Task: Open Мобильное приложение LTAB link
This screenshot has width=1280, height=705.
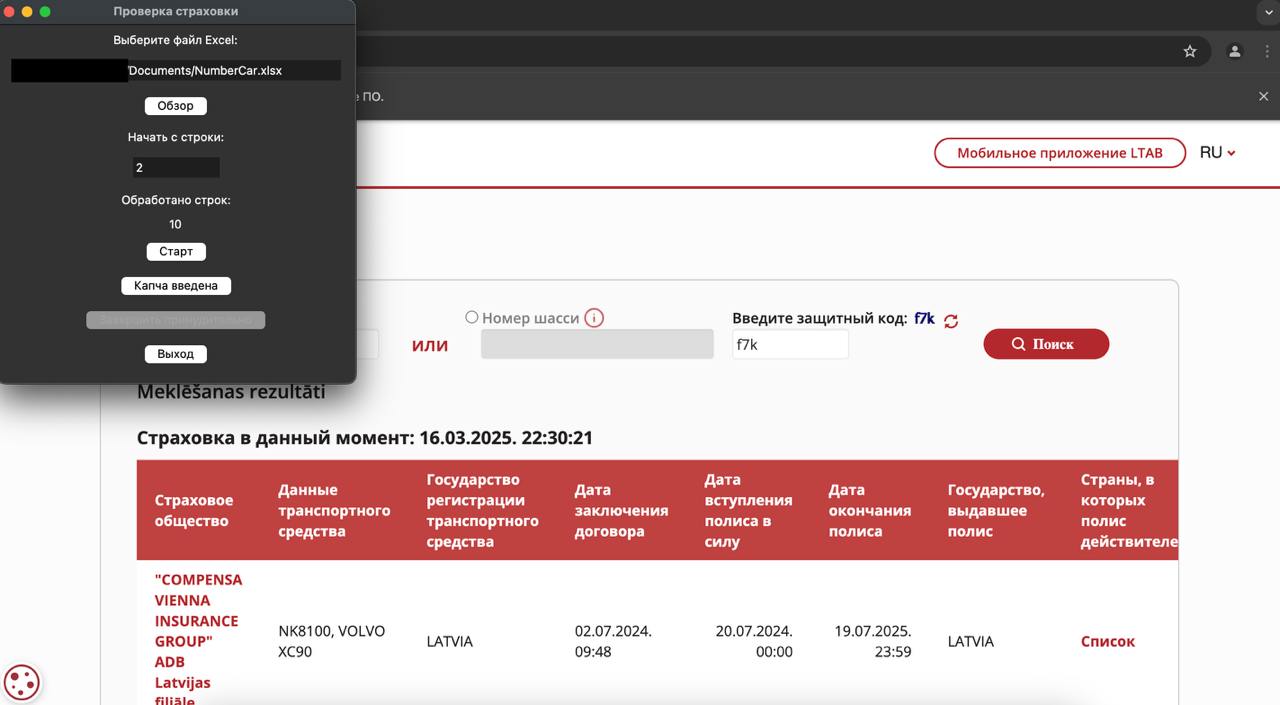Action: [1060, 153]
